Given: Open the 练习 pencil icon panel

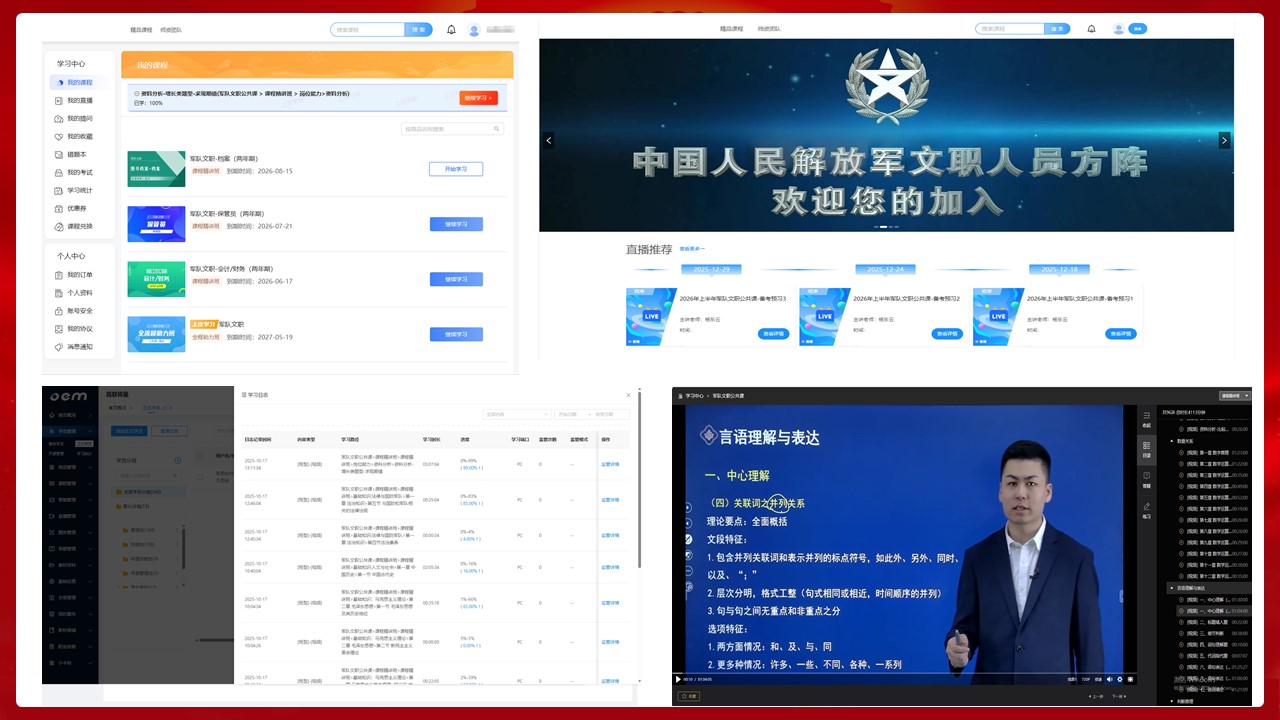Looking at the screenshot, I should click(1146, 509).
